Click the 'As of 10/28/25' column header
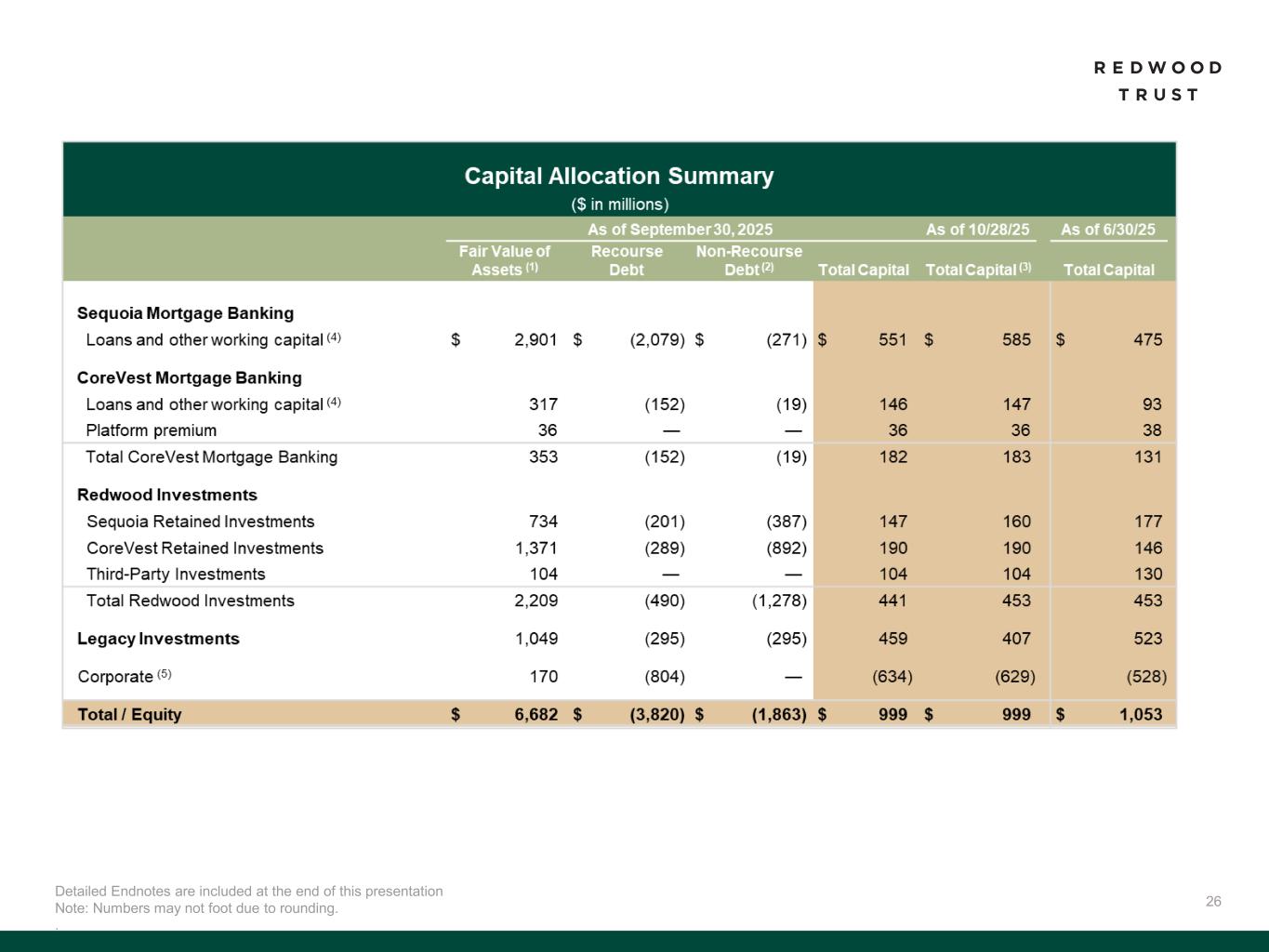Screen dimensions: 1269x952 [x=977, y=230]
